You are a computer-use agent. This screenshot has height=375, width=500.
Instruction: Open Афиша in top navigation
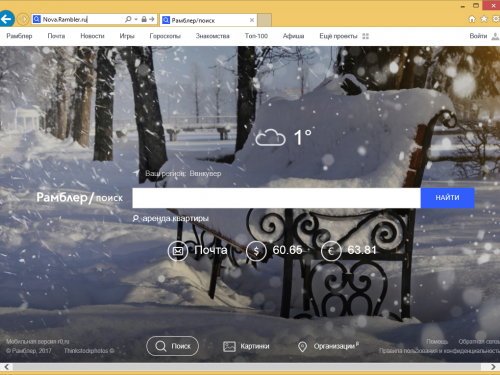(x=293, y=36)
